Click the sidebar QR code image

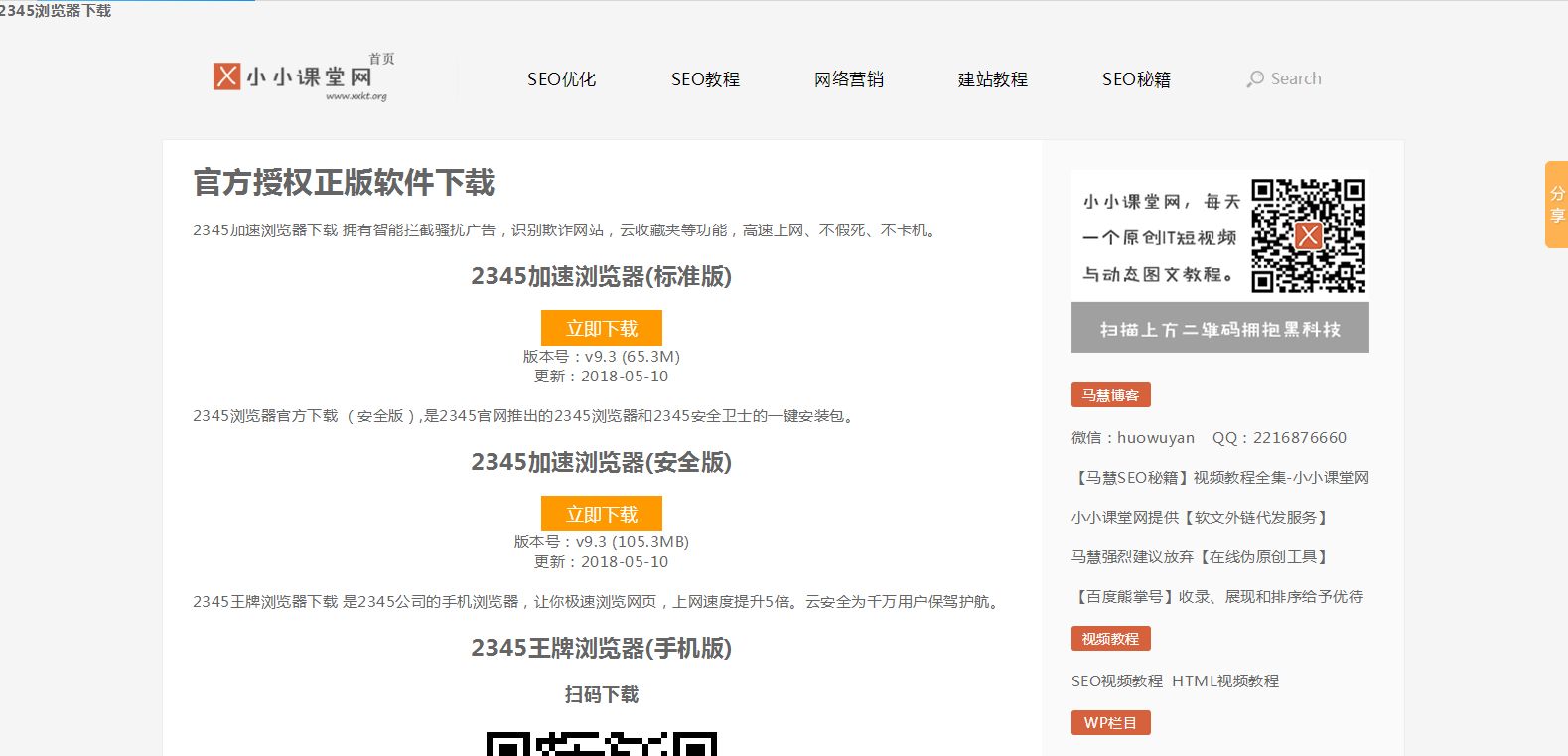coord(1308,235)
